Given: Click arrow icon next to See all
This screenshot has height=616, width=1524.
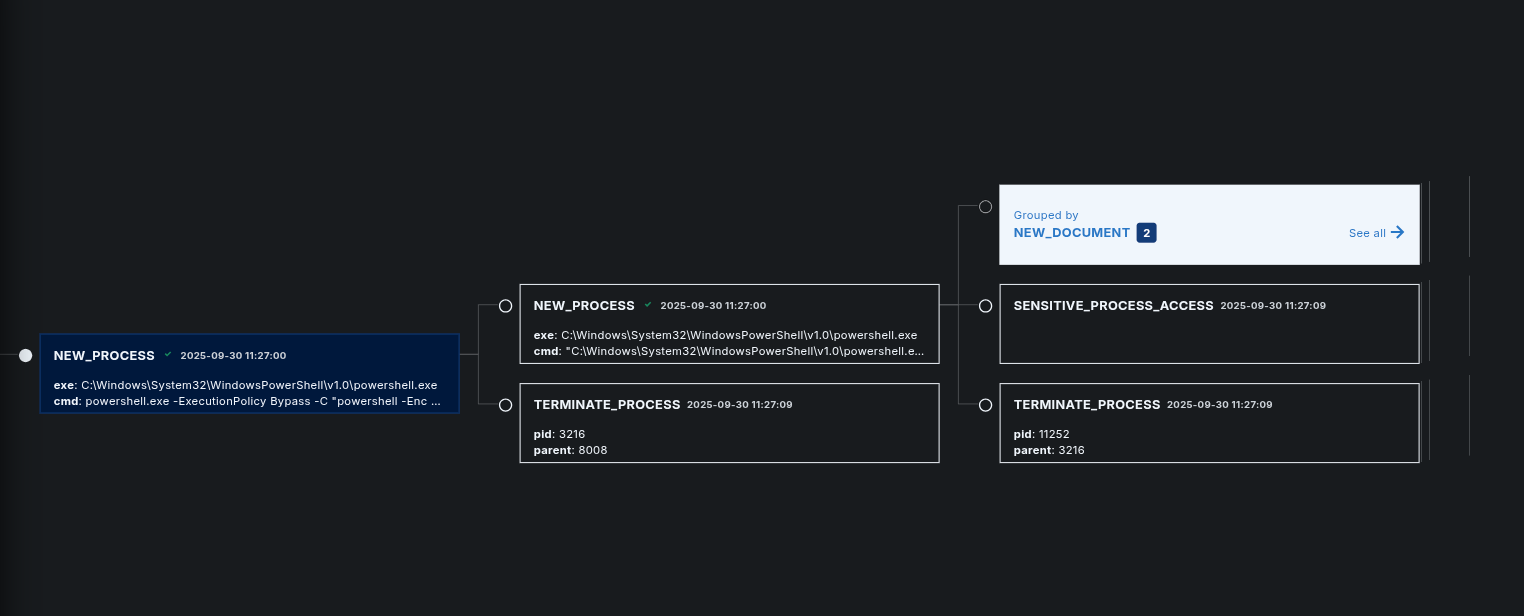Looking at the screenshot, I should (1397, 232).
